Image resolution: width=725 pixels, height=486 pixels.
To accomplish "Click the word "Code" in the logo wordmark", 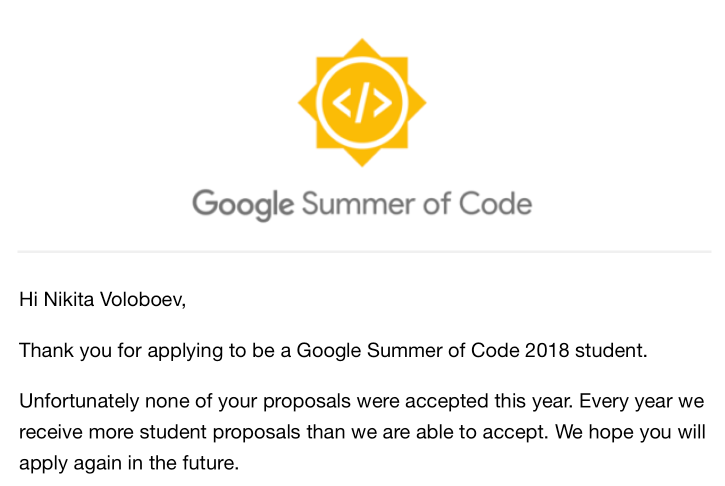I will coord(495,203).
